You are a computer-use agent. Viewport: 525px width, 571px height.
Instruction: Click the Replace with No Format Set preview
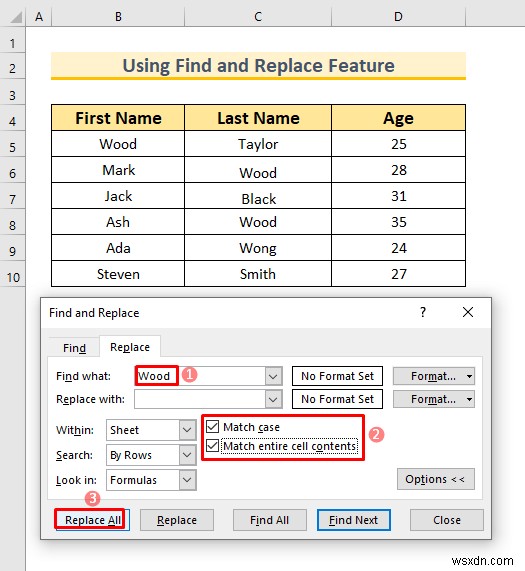click(x=337, y=399)
